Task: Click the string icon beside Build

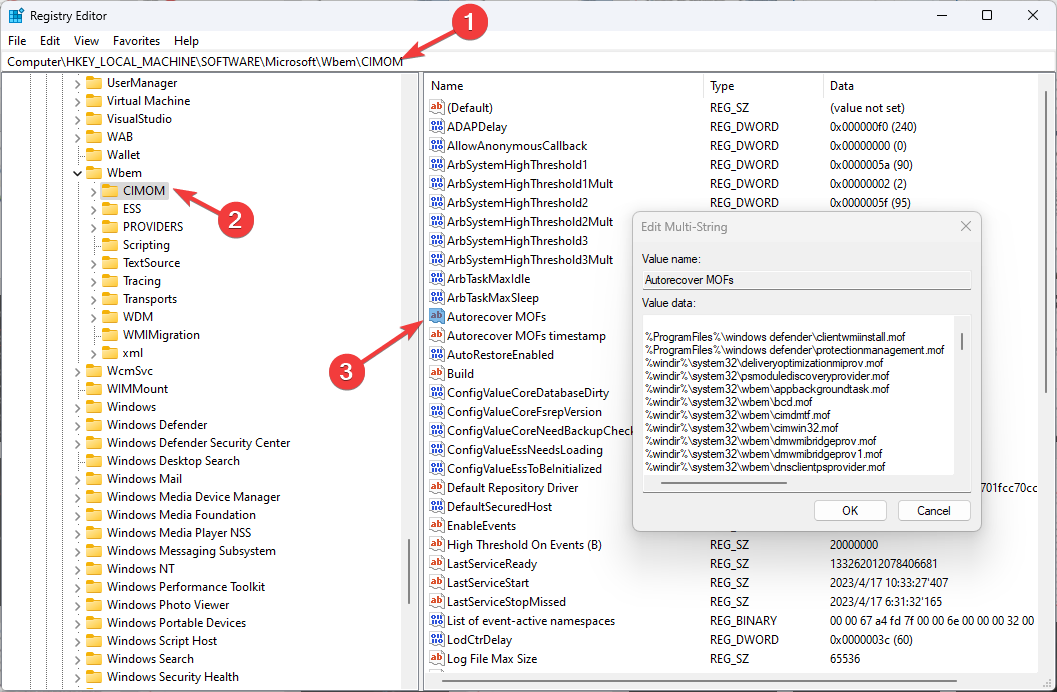Action: [x=437, y=373]
